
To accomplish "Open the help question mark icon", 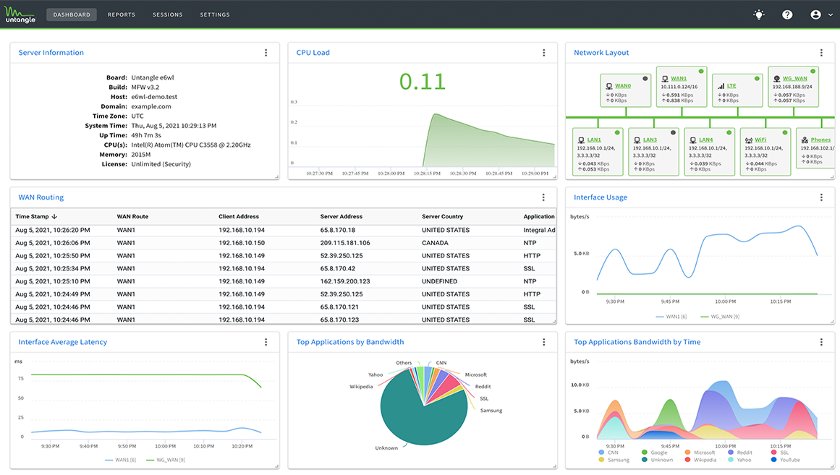I will coord(787,14).
